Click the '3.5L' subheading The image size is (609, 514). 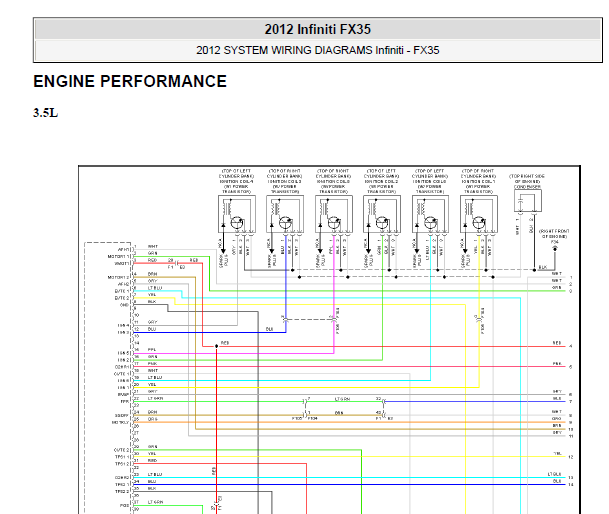coord(45,113)
